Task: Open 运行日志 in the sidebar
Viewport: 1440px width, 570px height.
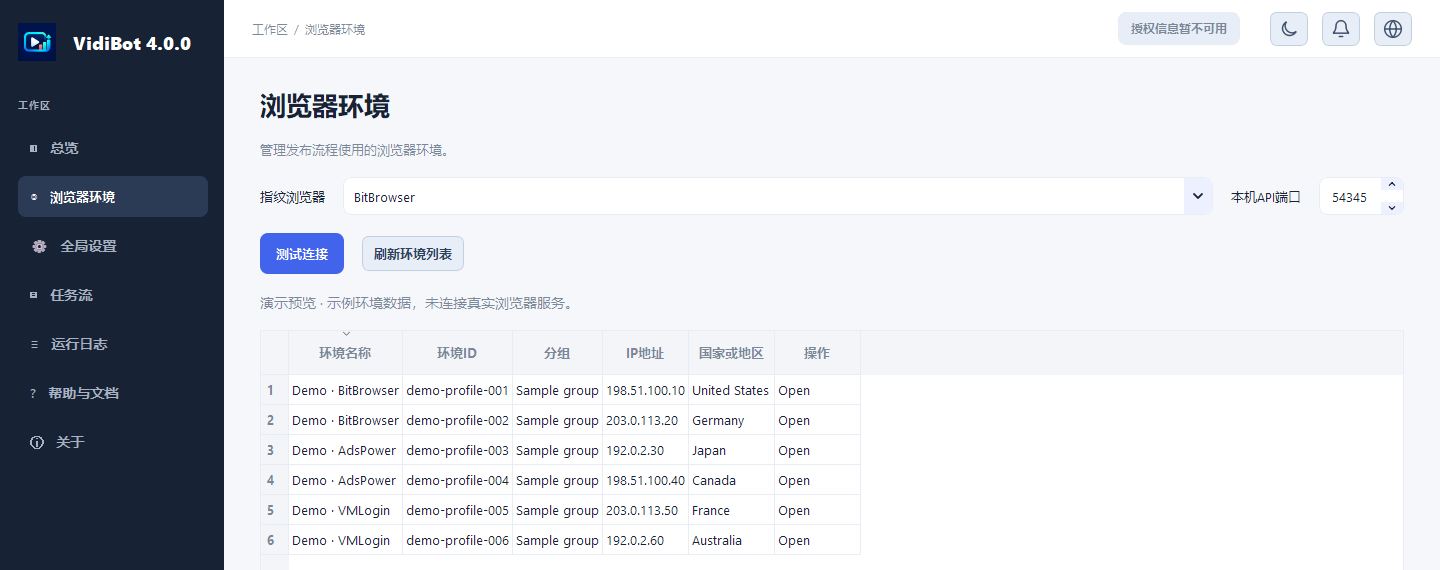Action: point(113,344)
